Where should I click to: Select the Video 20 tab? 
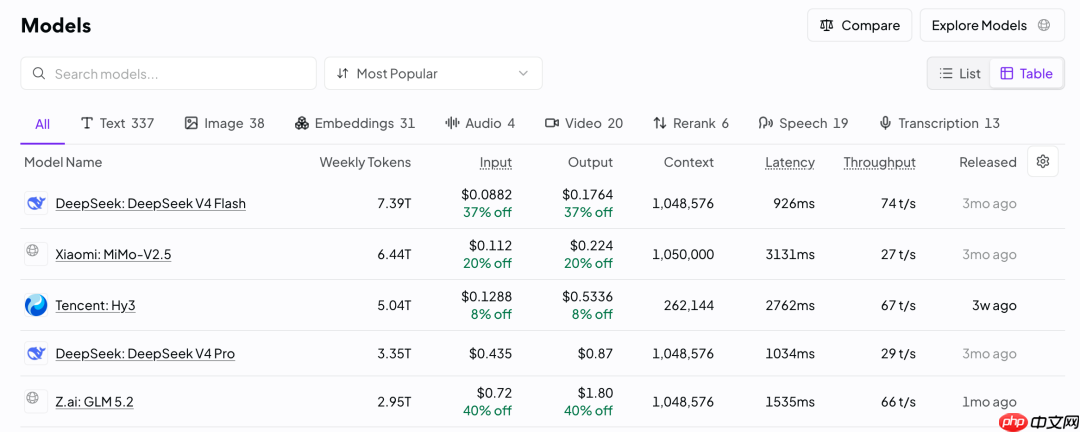coord(584,123)
